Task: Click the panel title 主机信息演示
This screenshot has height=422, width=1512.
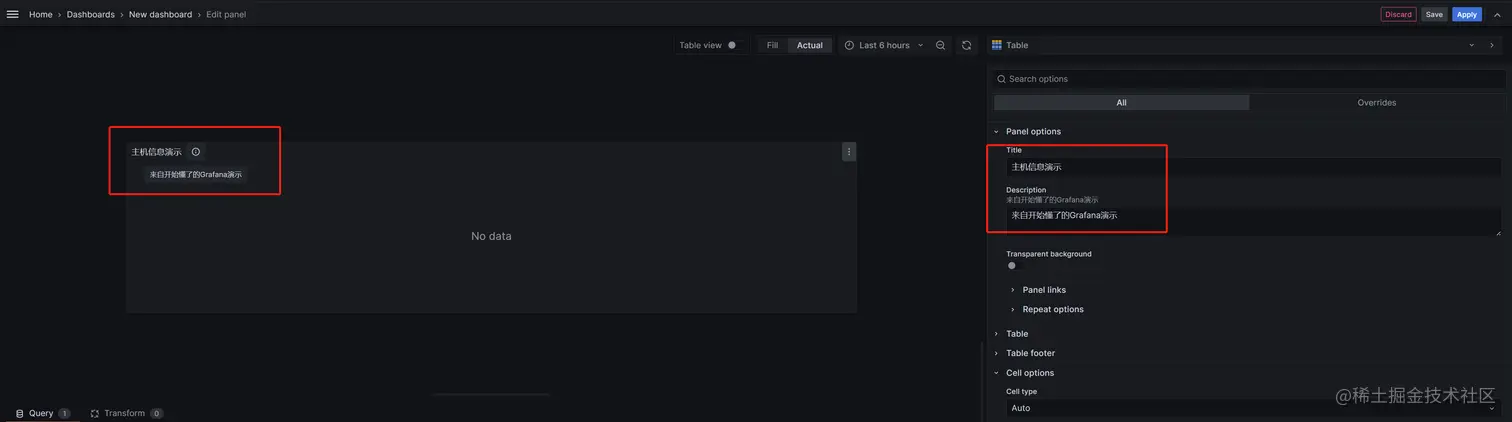Action: [x=157, y=152]
